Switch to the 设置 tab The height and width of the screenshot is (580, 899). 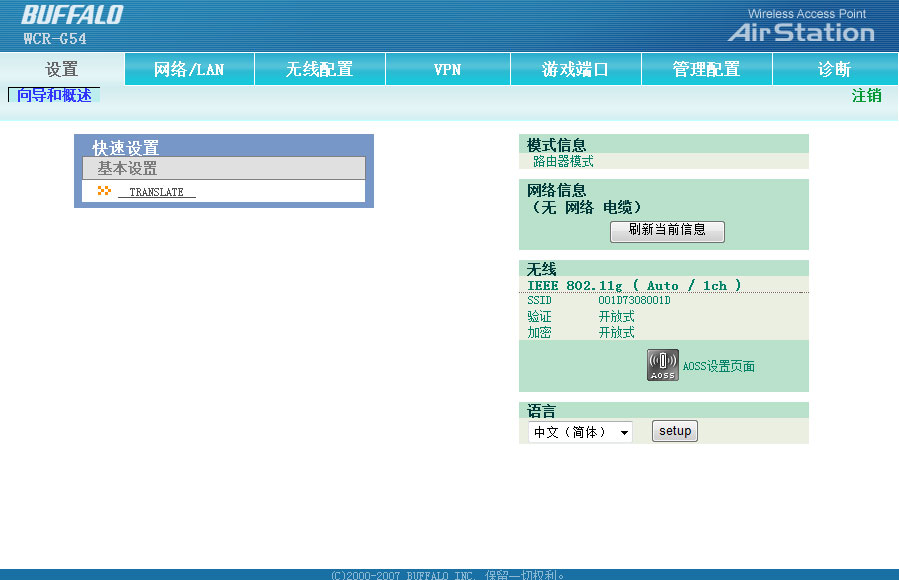[x=62, y=69]
